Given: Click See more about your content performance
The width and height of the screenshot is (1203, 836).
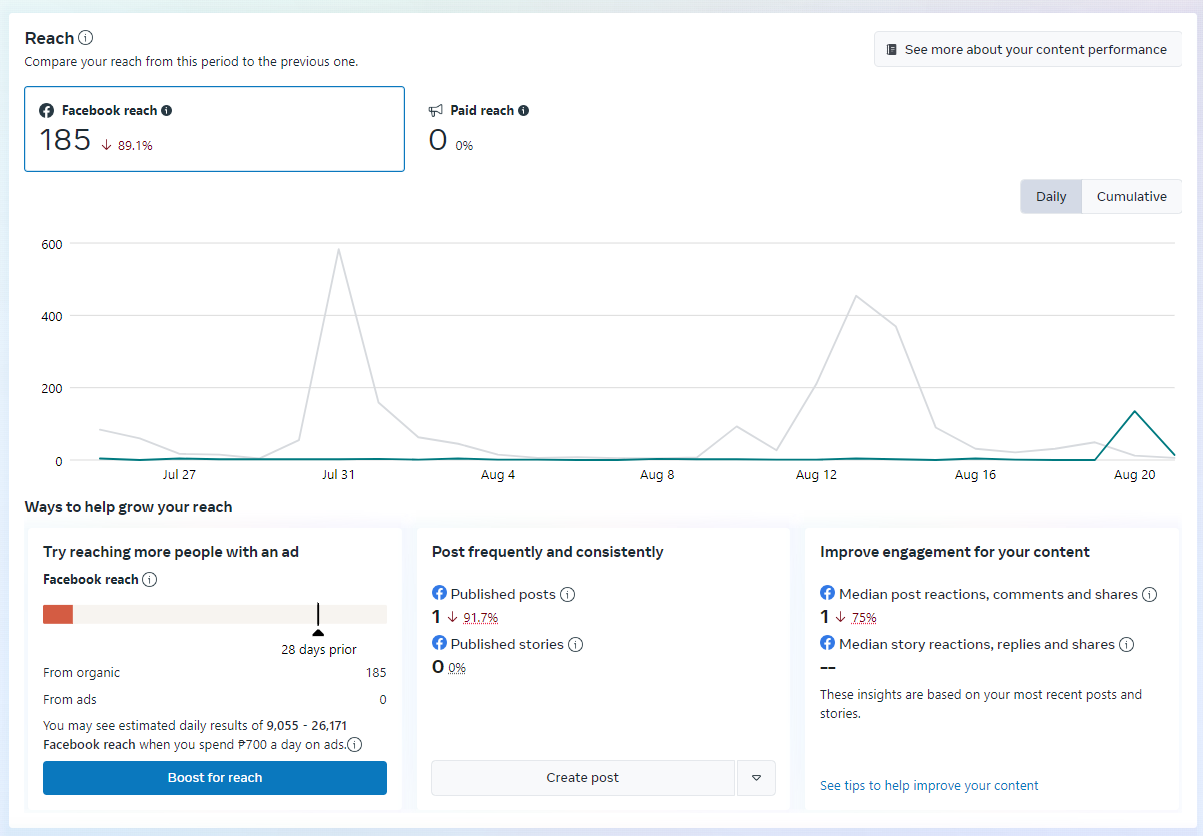Looking at the screenshot, I should click(1027, 49).
